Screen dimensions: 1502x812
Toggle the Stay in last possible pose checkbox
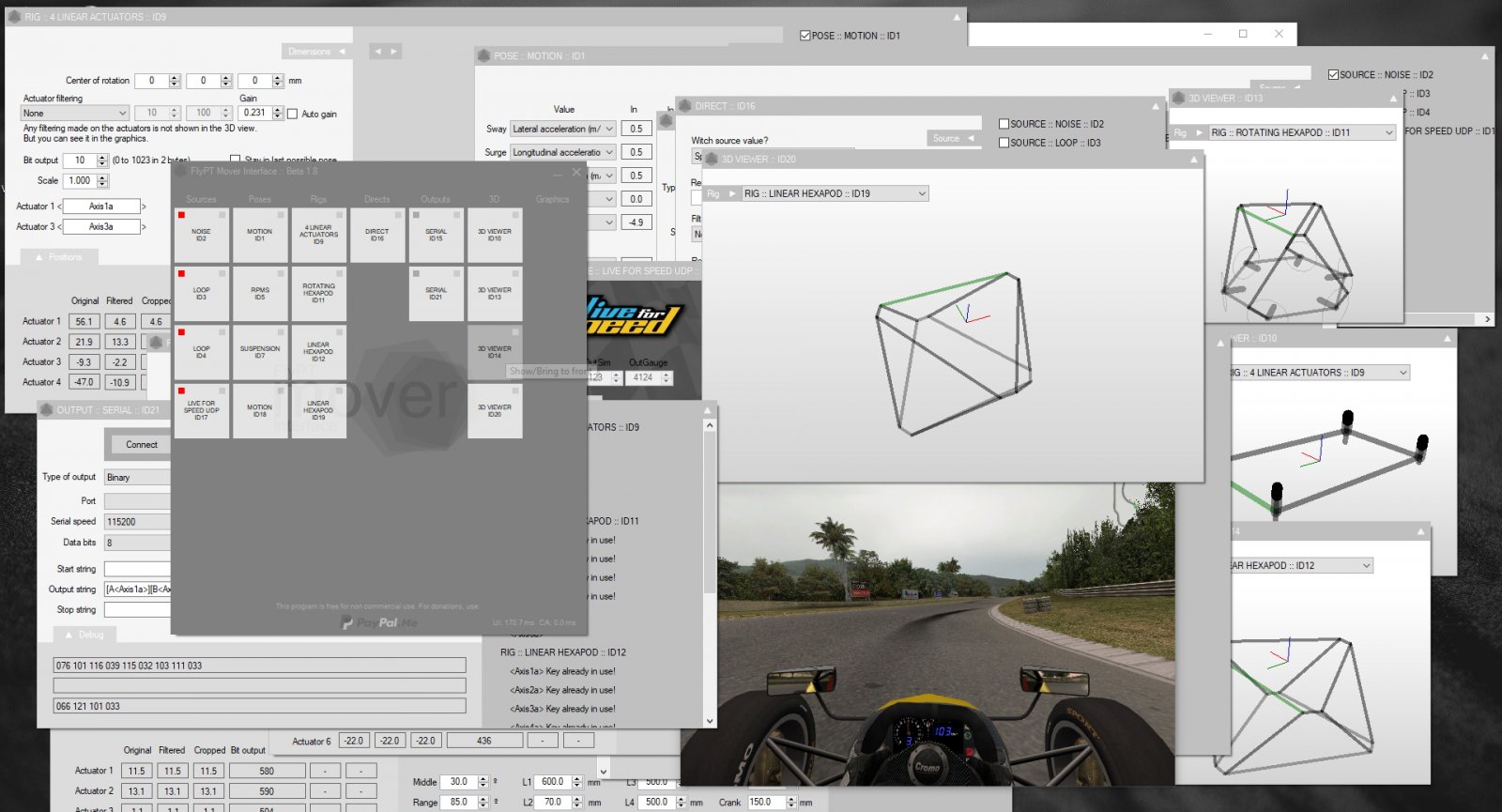235,160
